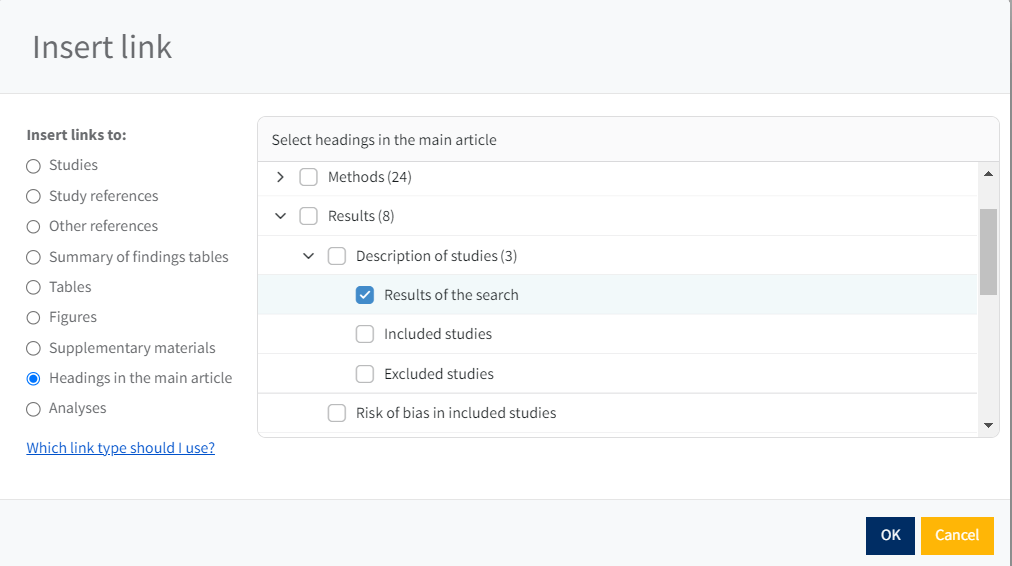Viewport: 1012px width, 566px height.
Task: Uncheck the Results of the search checkbox
Action: pyautogui.click(x=365, y=295)
